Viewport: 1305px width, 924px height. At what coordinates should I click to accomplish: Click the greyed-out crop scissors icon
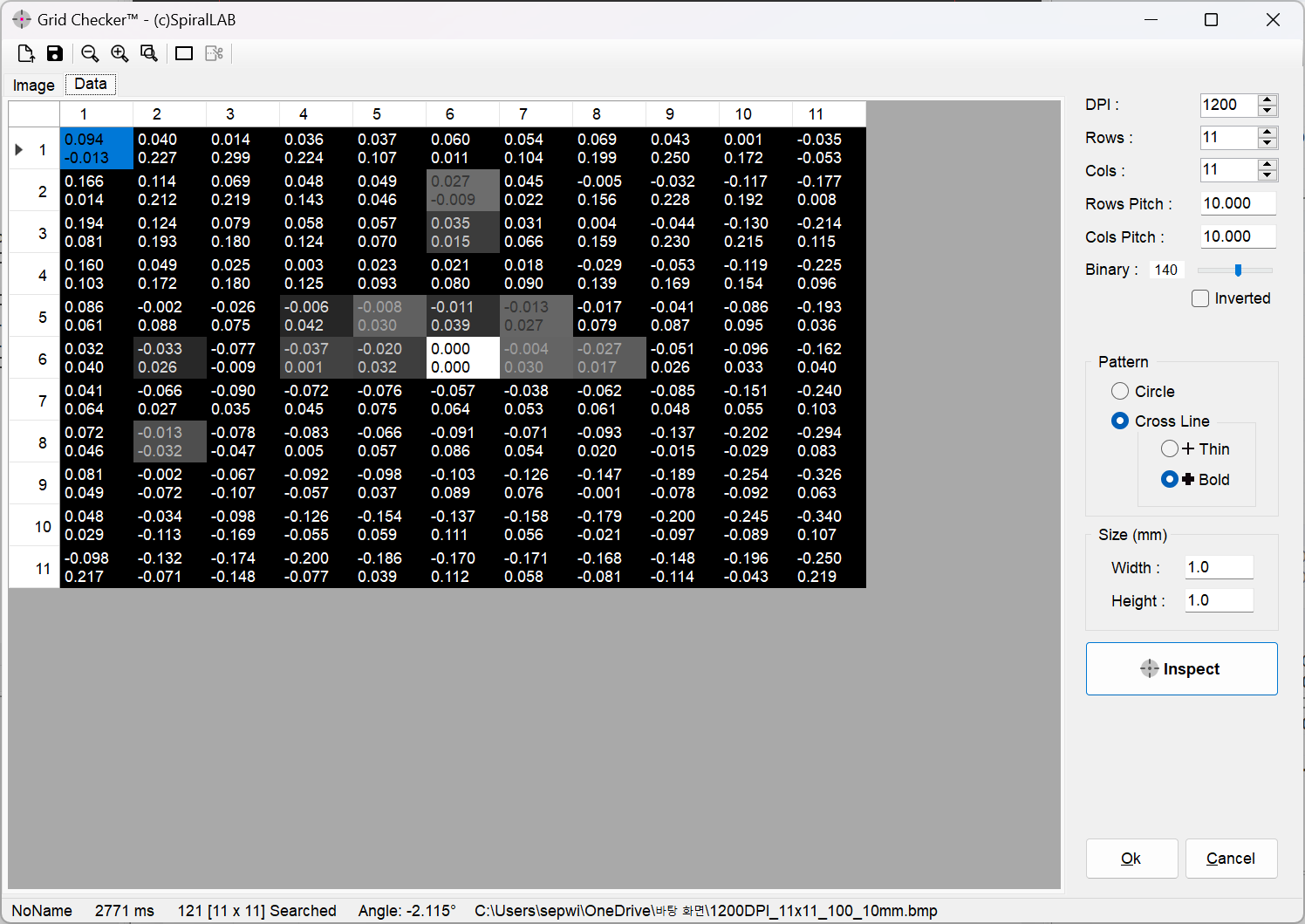click(x=214, y=53)
